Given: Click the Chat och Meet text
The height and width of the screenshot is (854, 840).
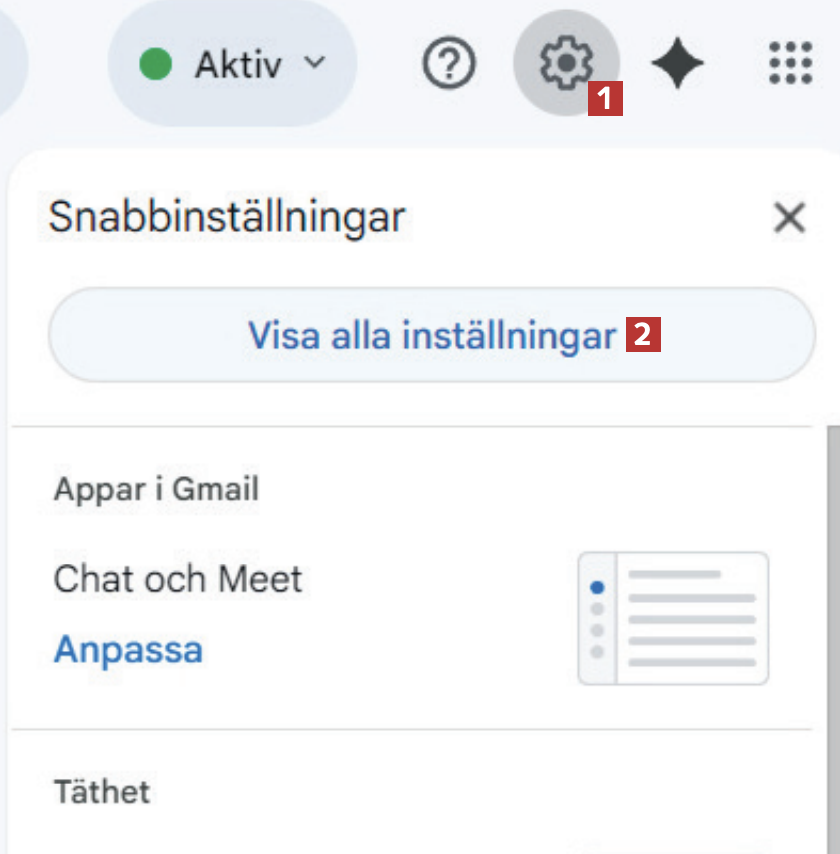Looking at the screenshot, I should pyautogui.click(x=178, y=578).
